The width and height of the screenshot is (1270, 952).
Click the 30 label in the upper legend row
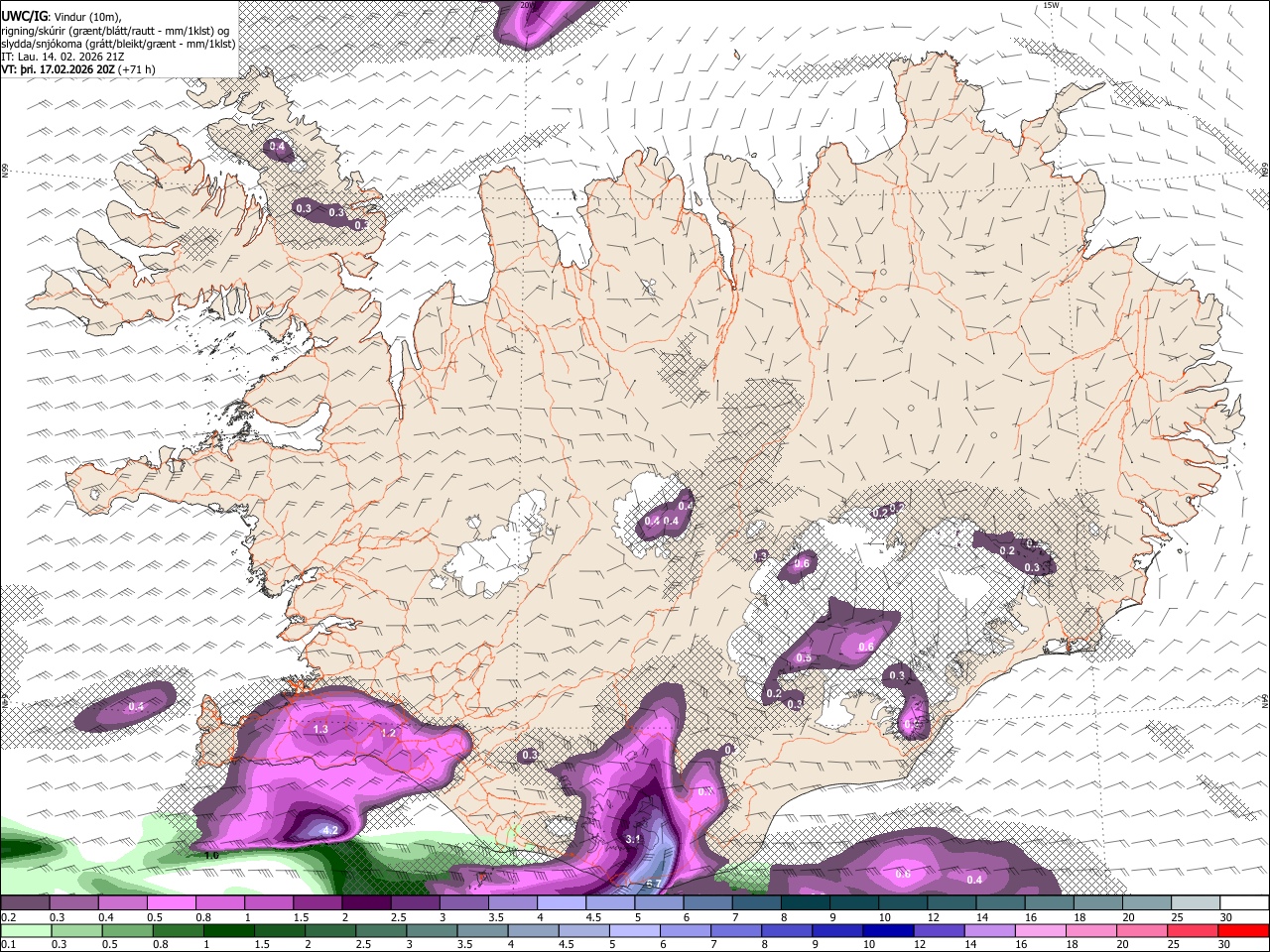(1226, 917)
